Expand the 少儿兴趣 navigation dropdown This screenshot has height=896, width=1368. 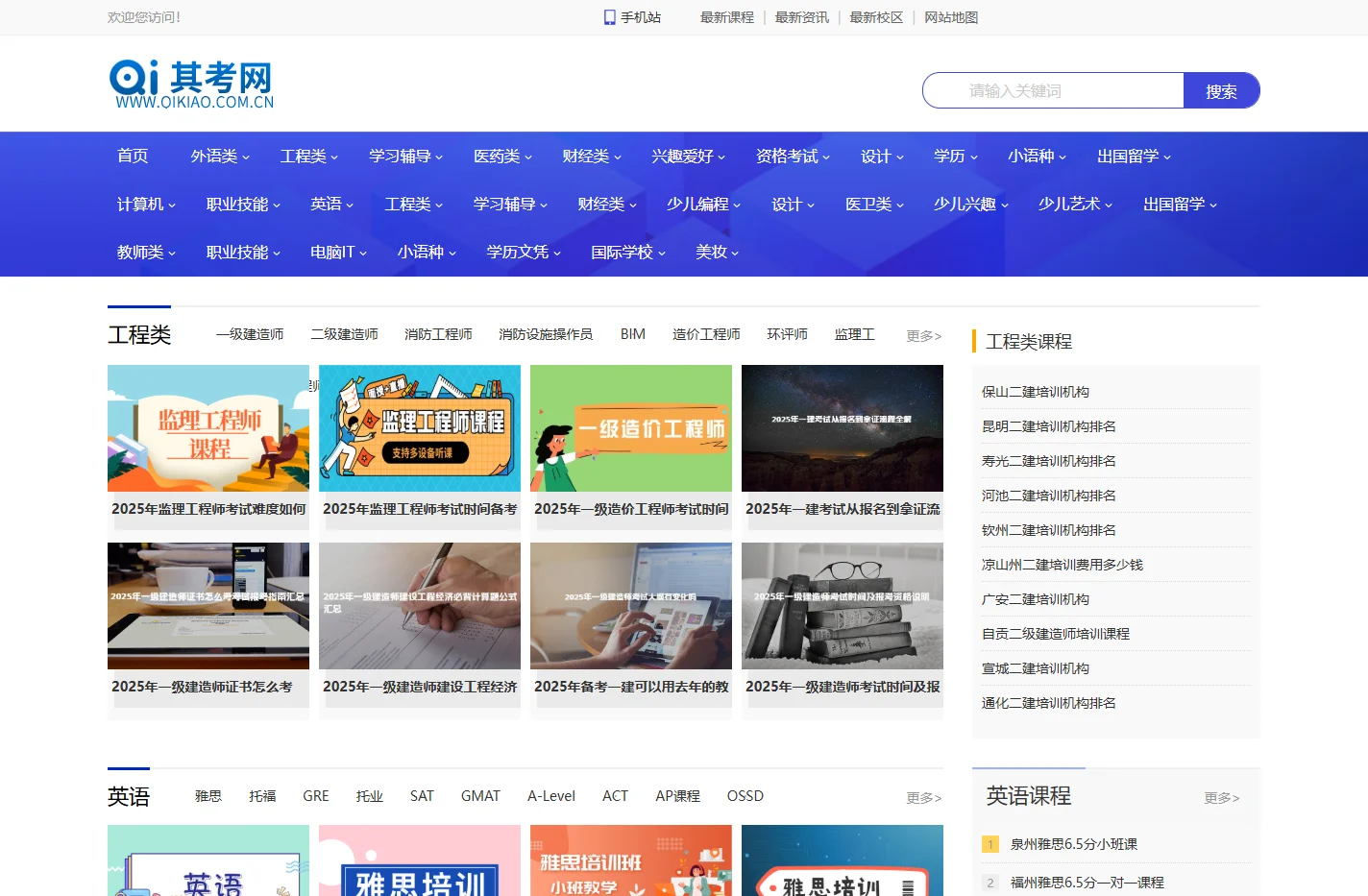[971, 204]
